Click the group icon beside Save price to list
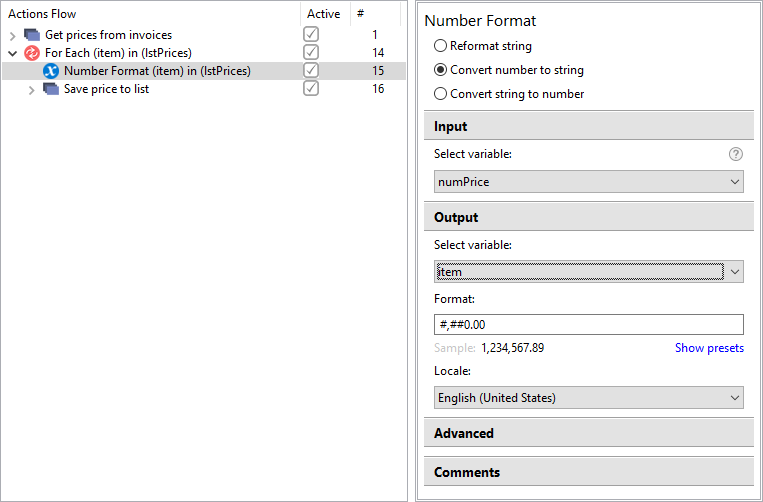Screen dimensions: 763x502 pos(51,89)
